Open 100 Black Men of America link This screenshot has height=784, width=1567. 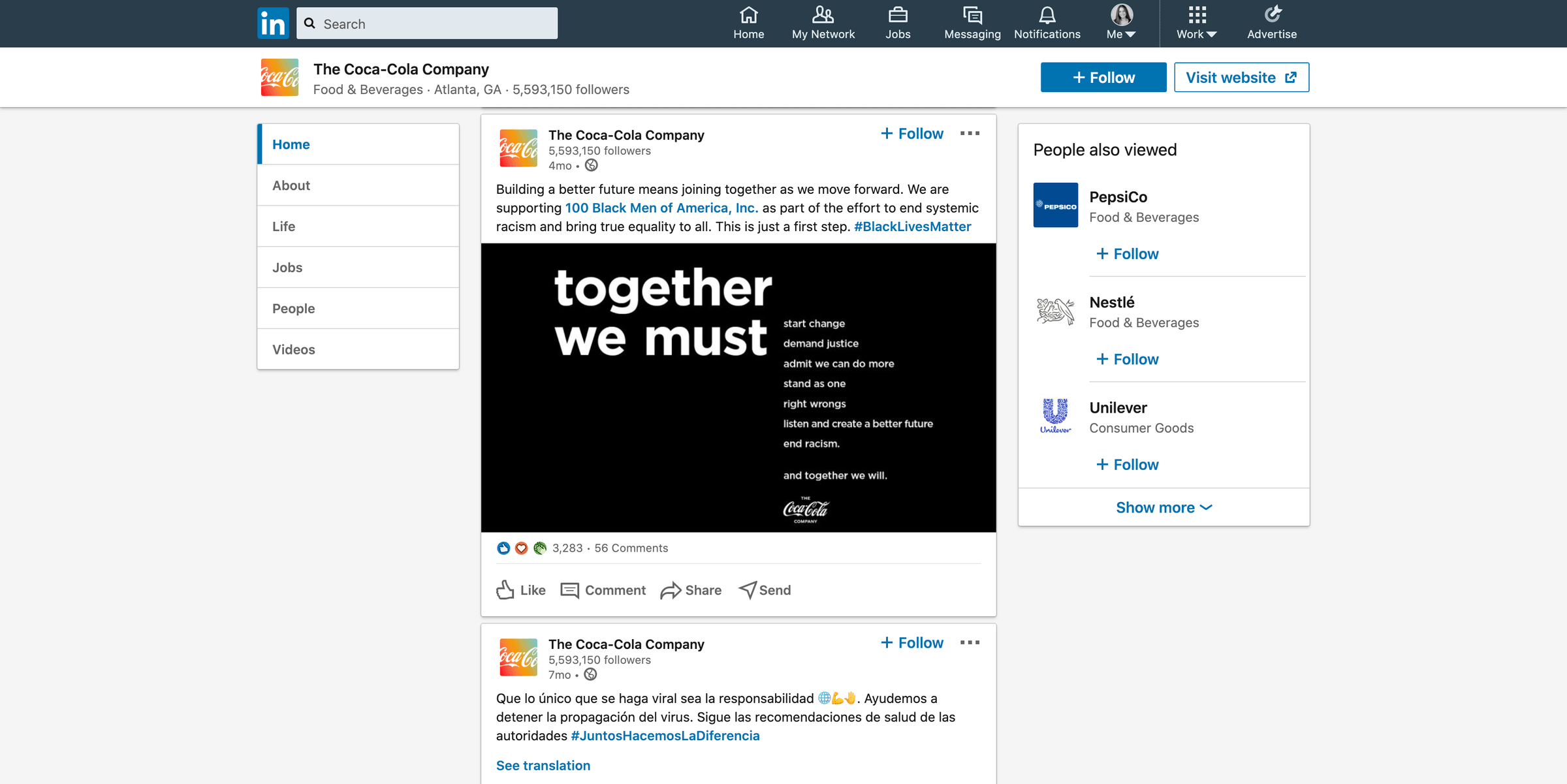661,208
